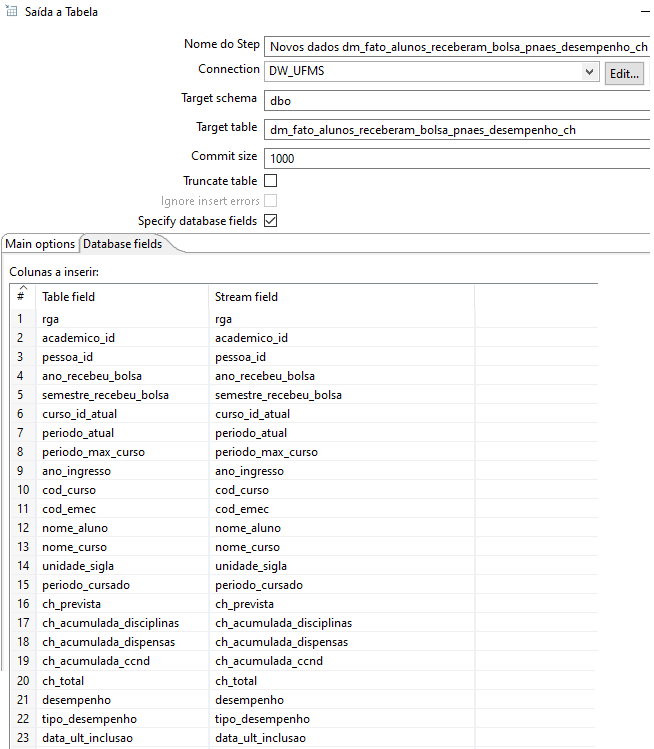The width and height of the screenshot is (654, 749).
Task: Click the Commit size field with 1000
Action: pos(457,158)
